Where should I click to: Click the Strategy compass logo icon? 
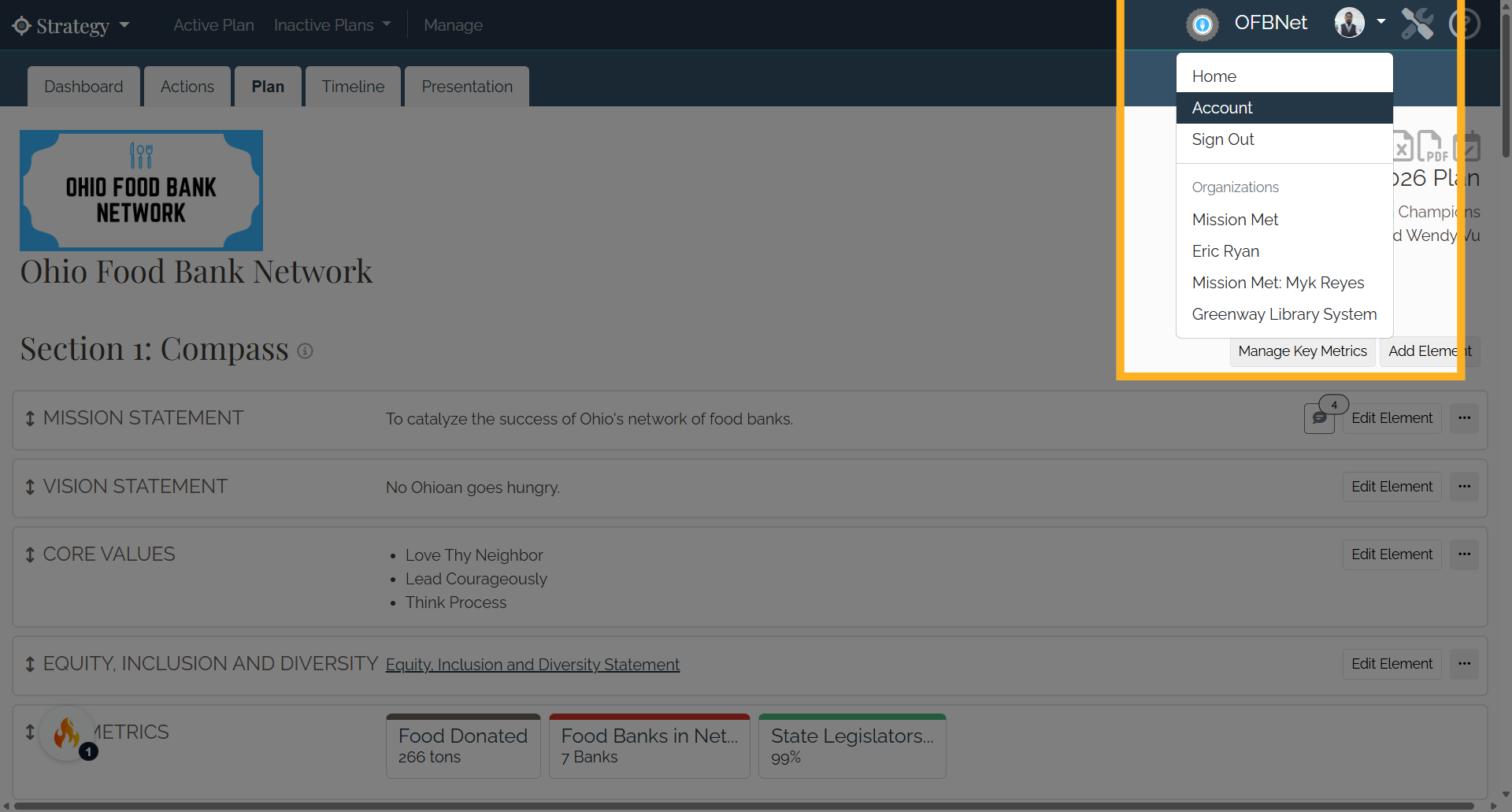(21, 25)
